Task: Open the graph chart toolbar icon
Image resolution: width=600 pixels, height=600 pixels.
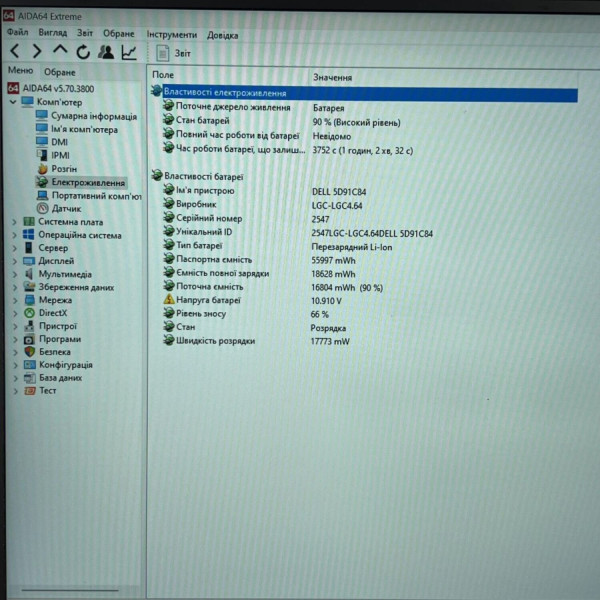Action: tap(129, 52)
